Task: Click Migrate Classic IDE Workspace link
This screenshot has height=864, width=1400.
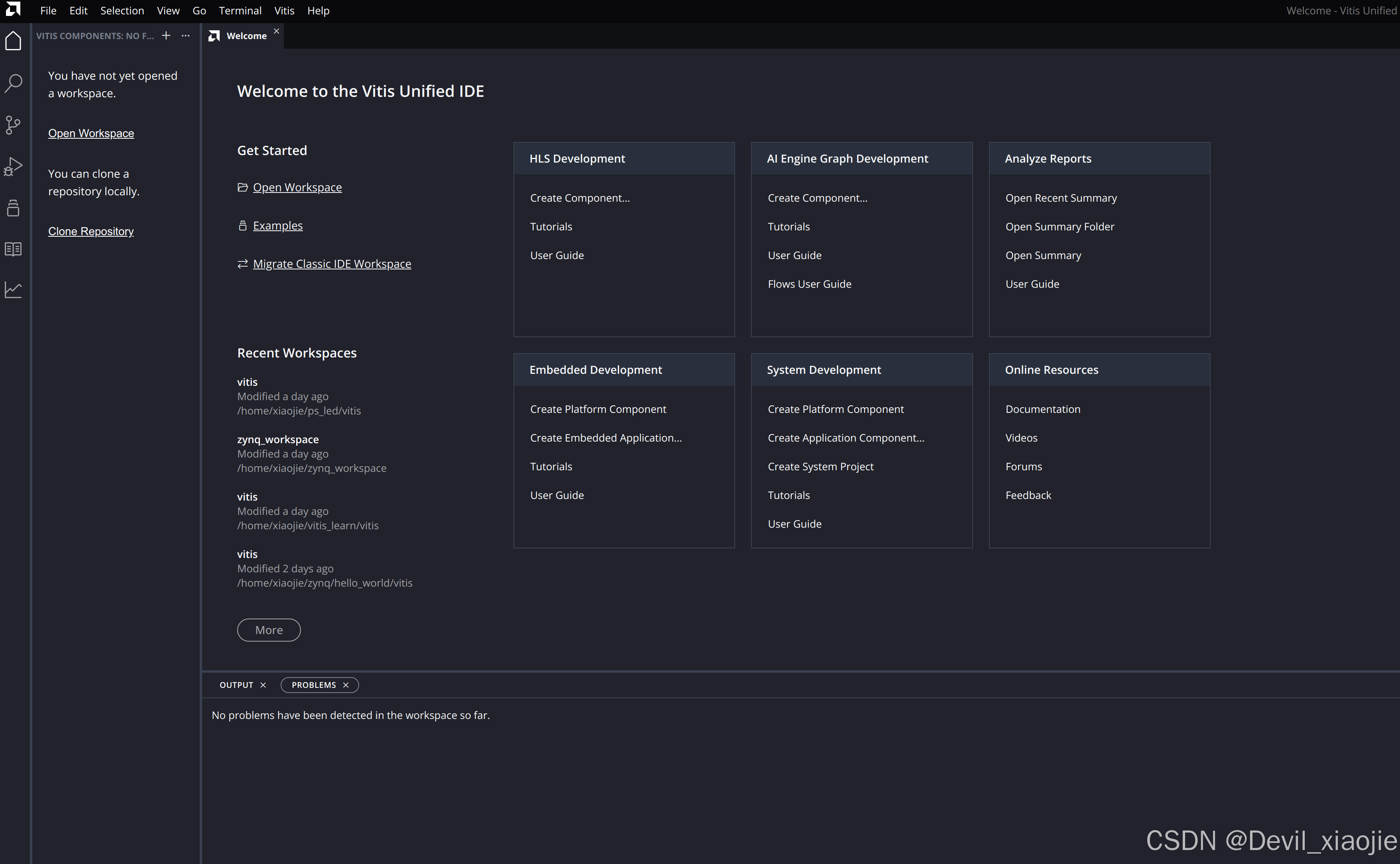Action: (331, 264)
